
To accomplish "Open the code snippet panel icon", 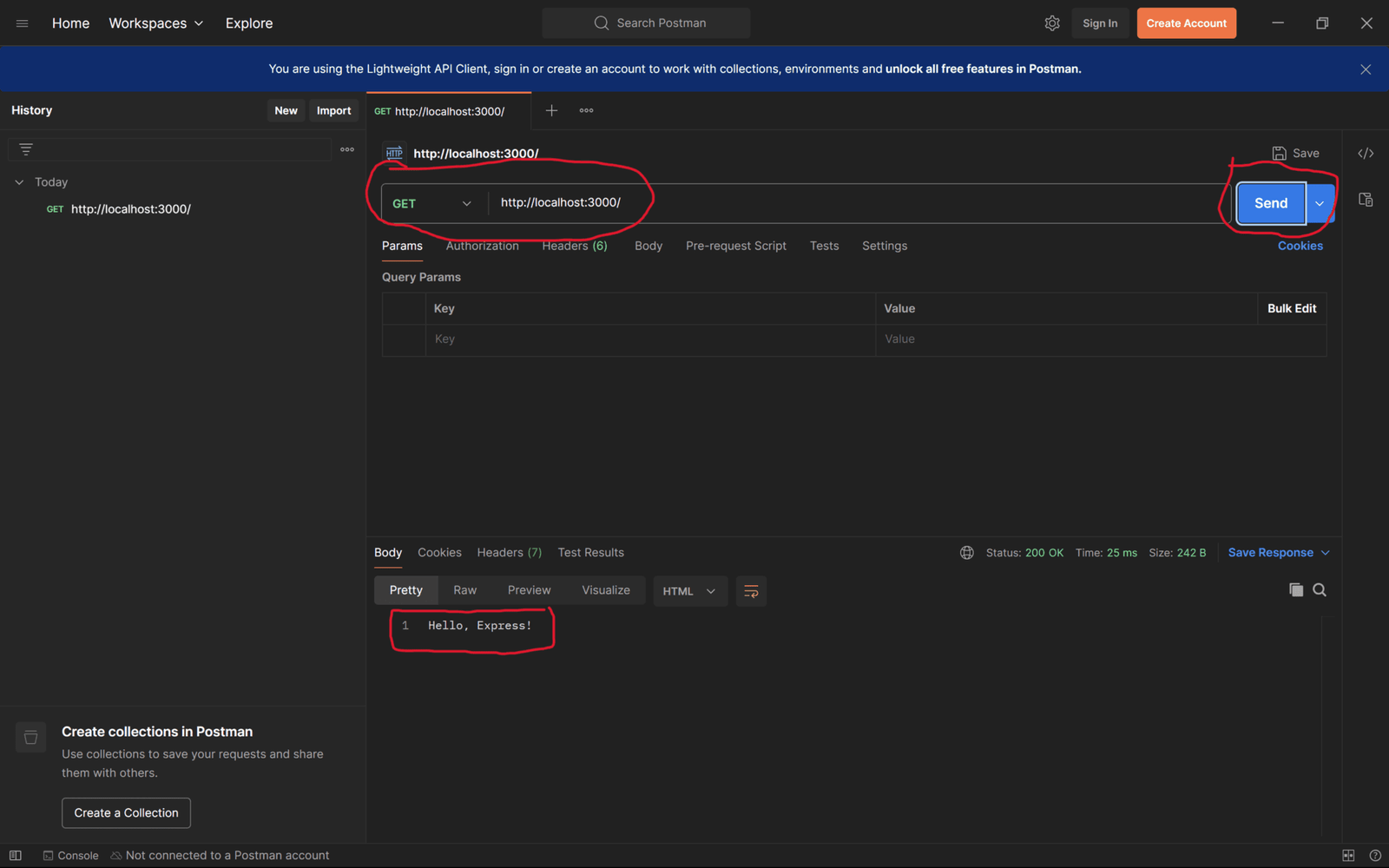I will (1366, 154).
